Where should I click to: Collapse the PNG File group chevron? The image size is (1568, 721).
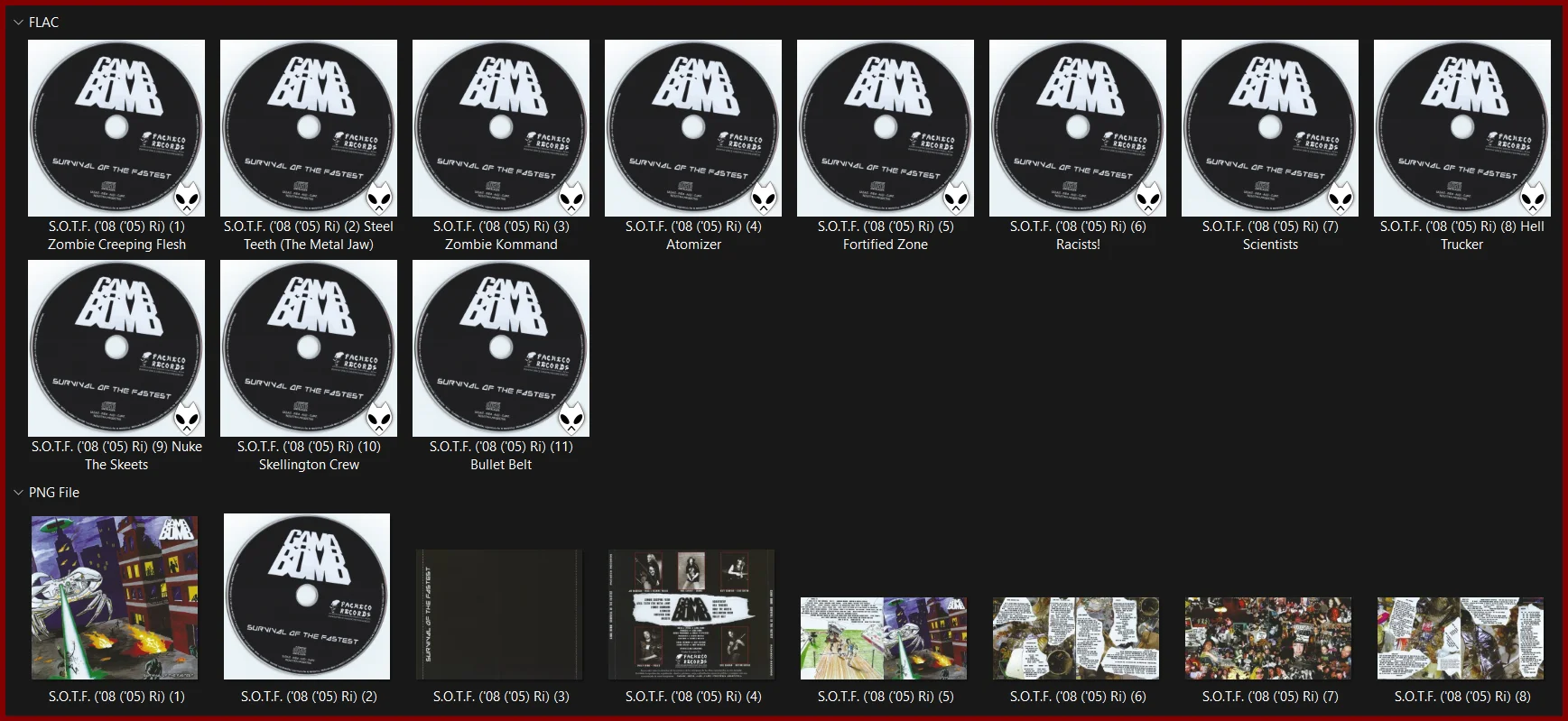pos(18,493)
